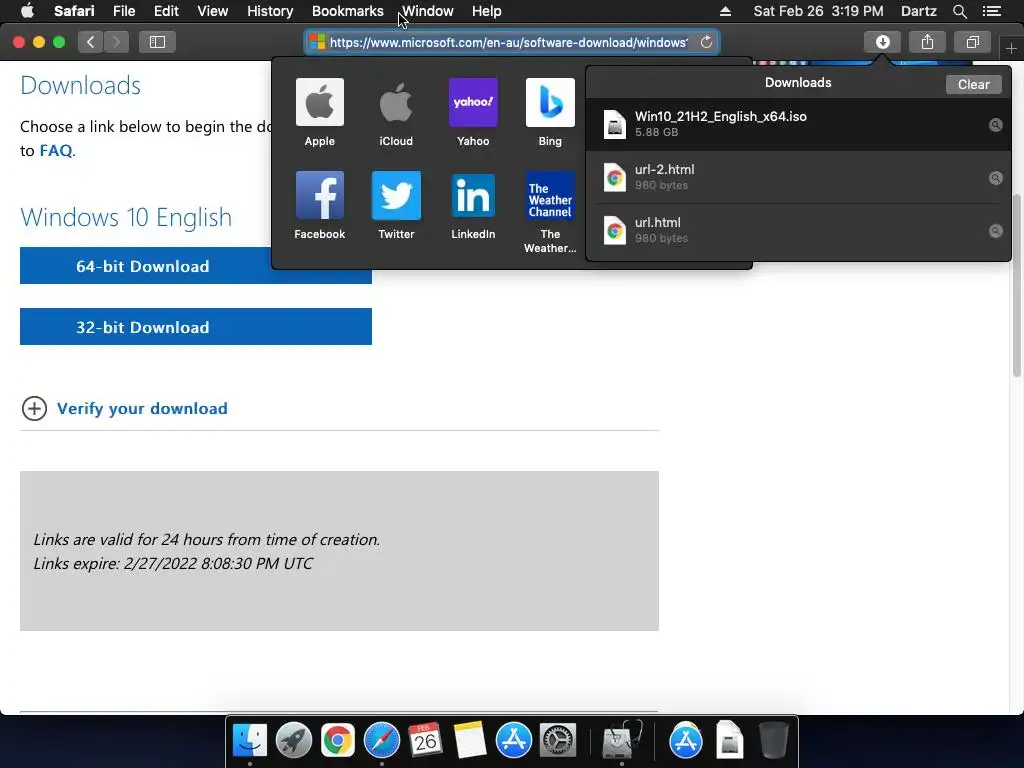Click the Safari Downloads toolbar button
This screenshot has width=1024, height=768.
tap(882, 42)
